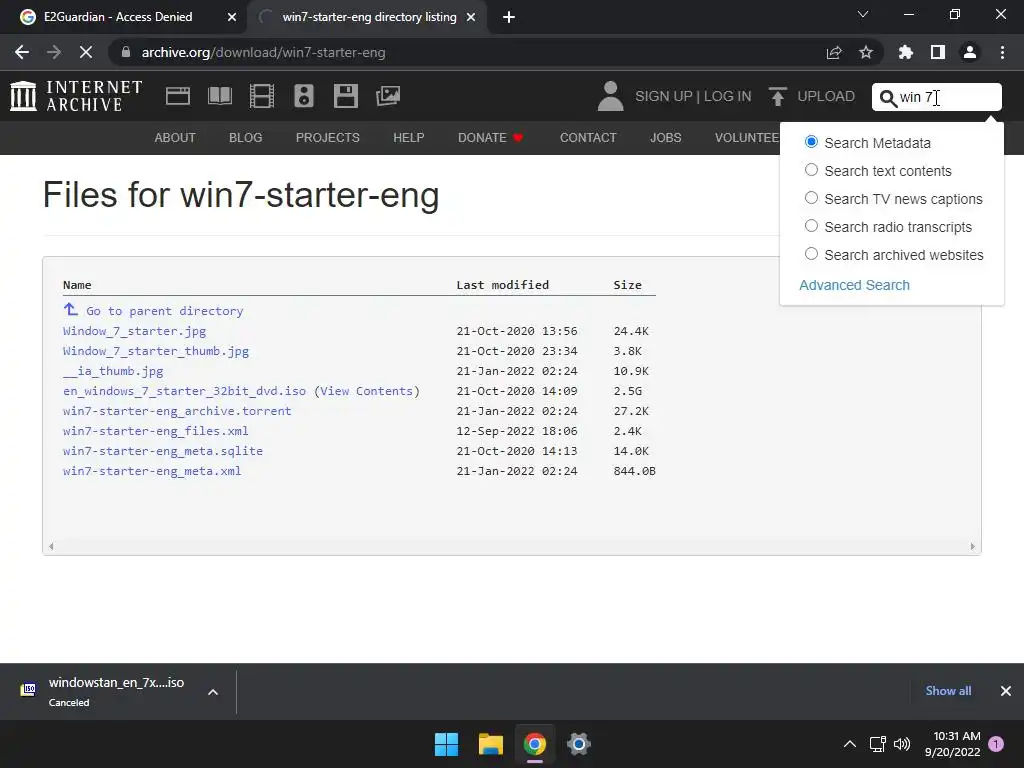Open the Chrome tab search dropdown
Image resolution: width=1024 pixels, height=768 pixels.
click(x=863, y=14)
